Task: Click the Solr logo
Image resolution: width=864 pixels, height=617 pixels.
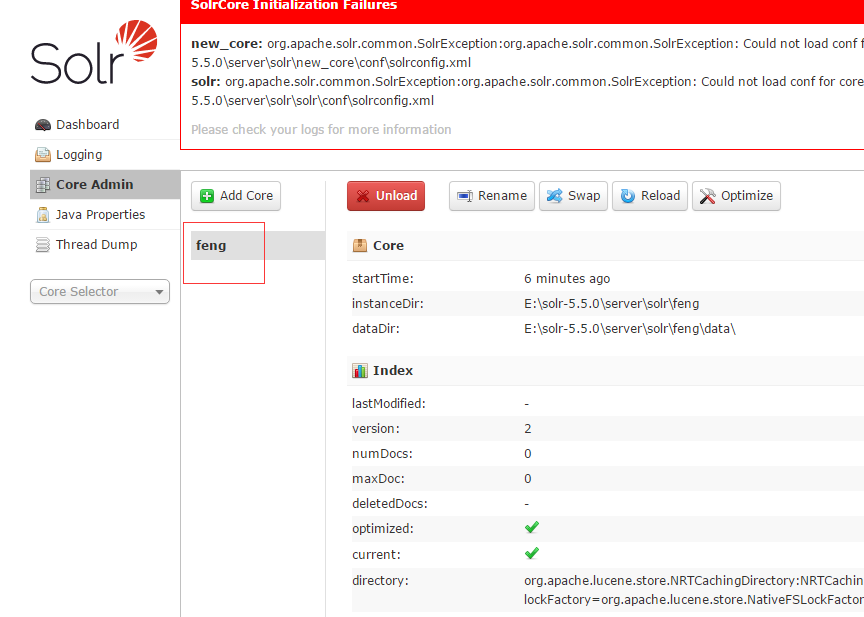Action: [x=94, y=52]
